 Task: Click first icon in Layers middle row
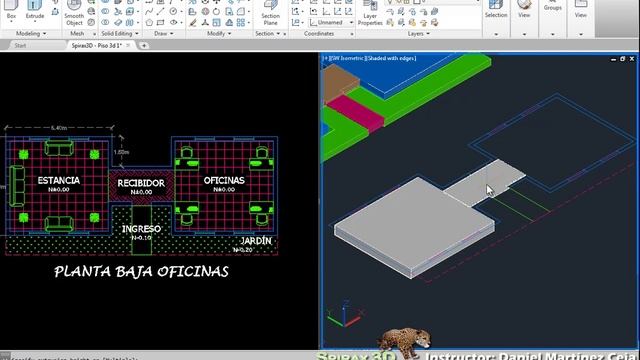point(390,11)
